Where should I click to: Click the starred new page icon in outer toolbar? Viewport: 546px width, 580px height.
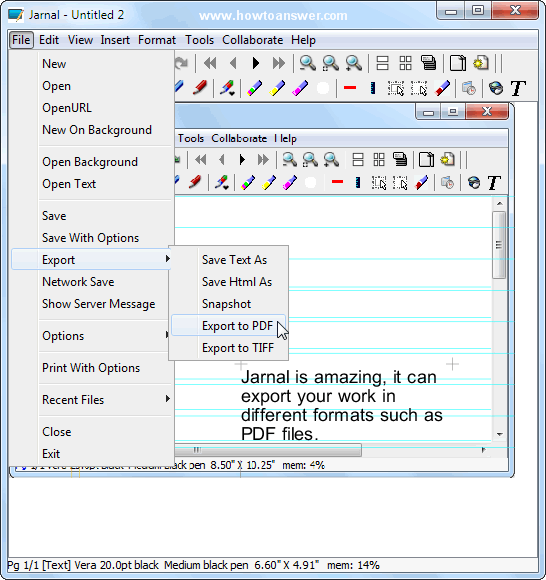[x=481, y=63]
